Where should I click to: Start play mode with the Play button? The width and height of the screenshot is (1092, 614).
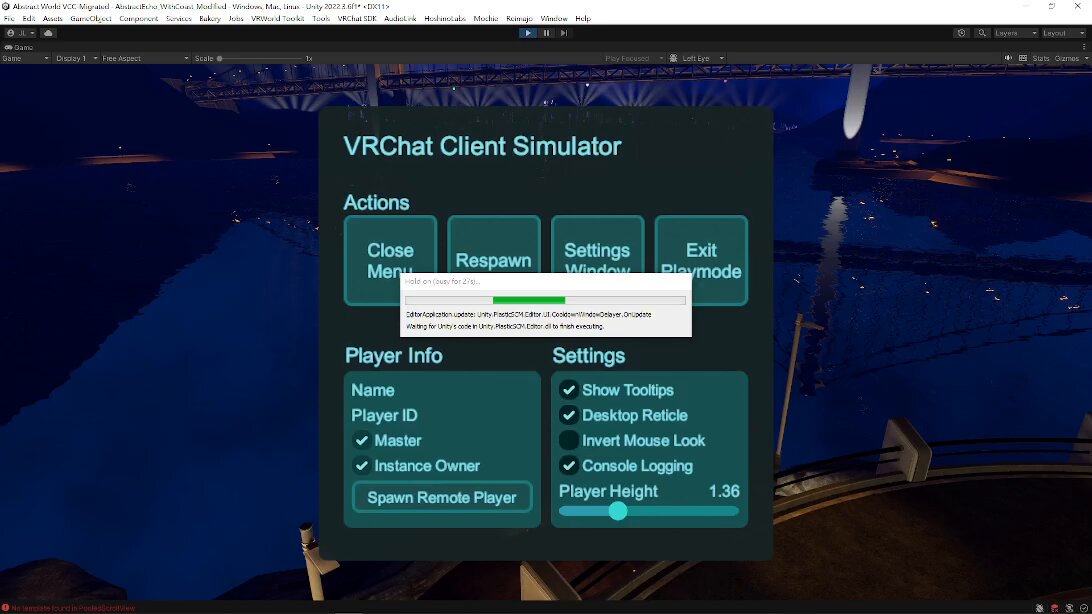528,33
